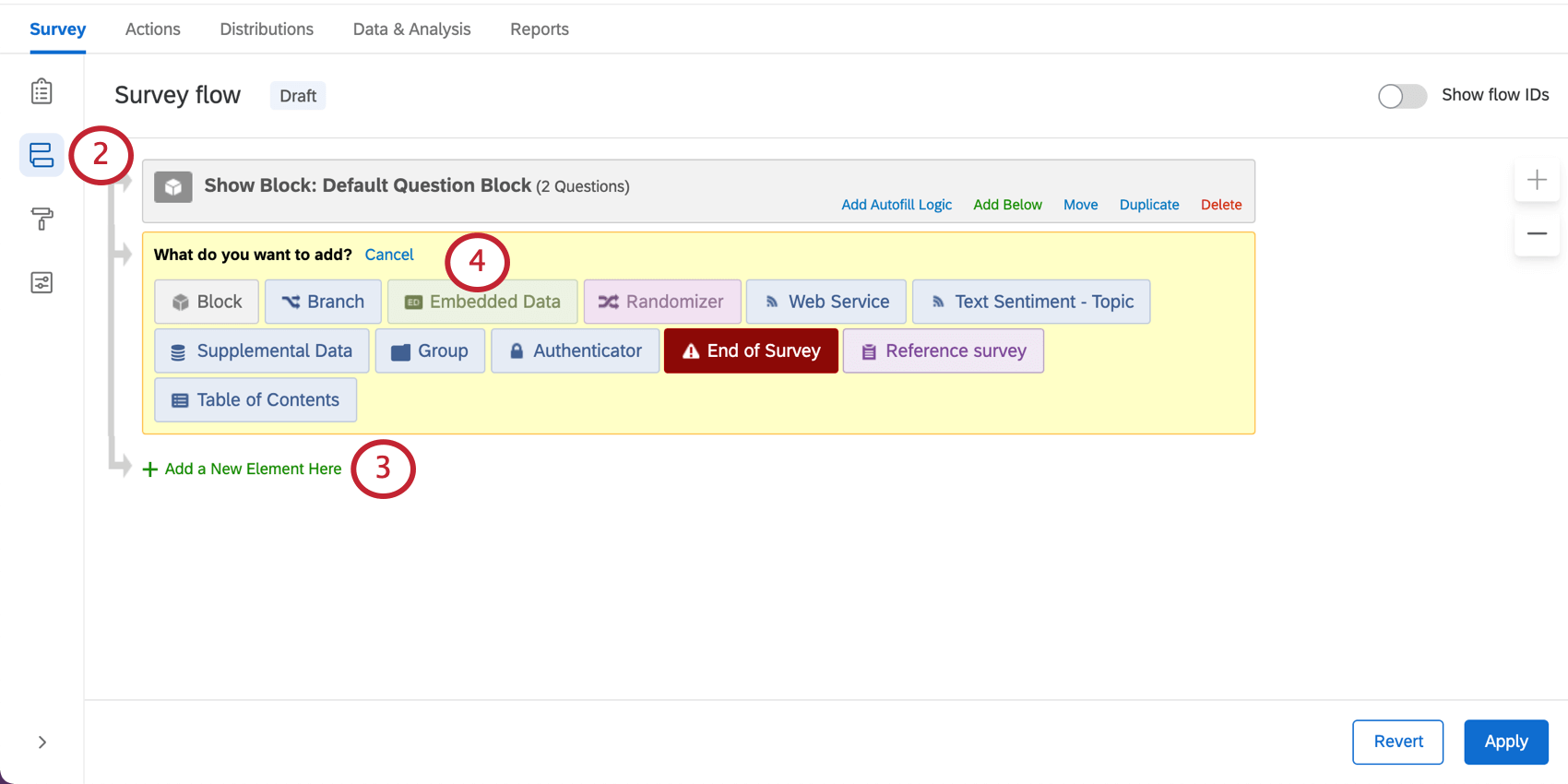Cancel adding a new element
This screenshot has width=1568, height=784.
[x=389, y=255]
